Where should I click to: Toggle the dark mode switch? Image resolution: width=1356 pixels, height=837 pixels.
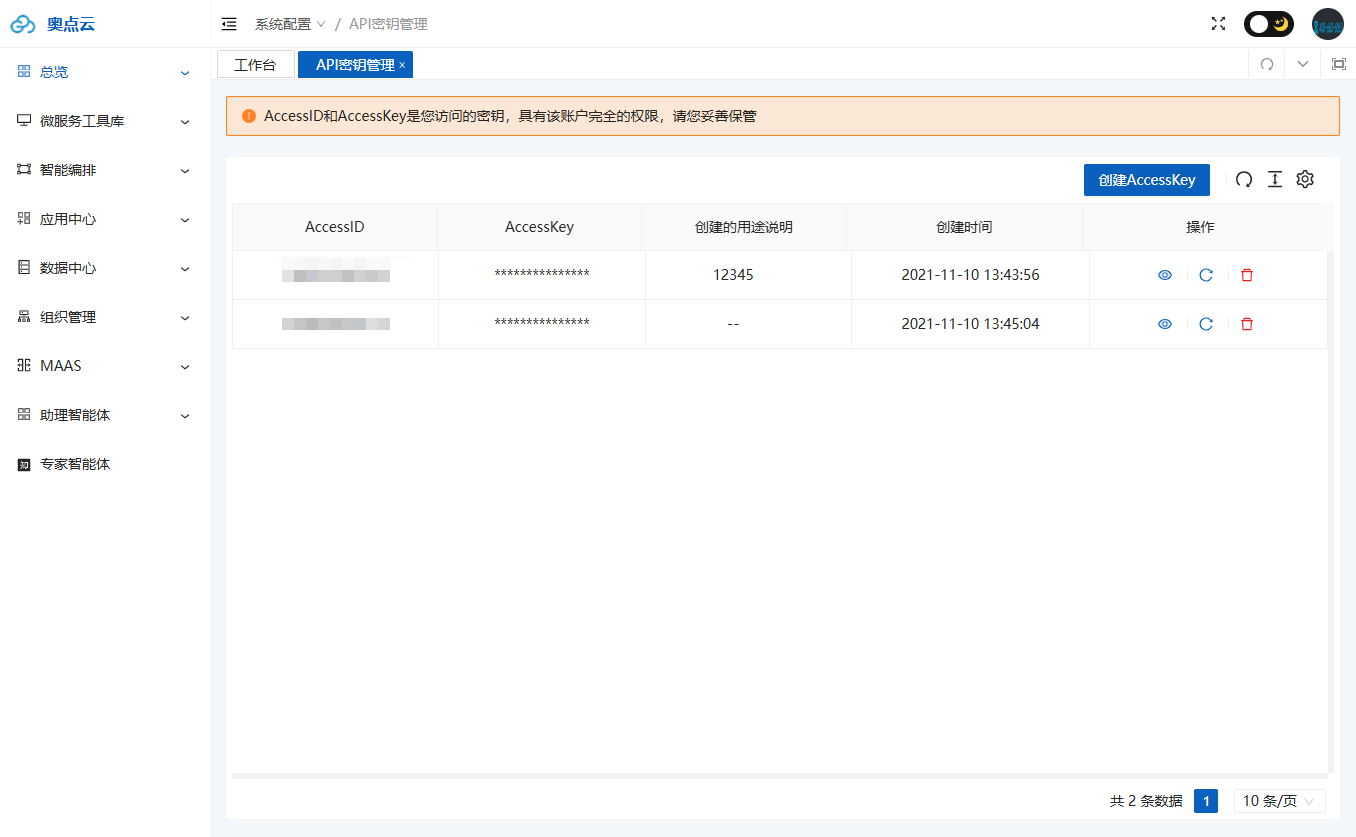point(1268,24)
